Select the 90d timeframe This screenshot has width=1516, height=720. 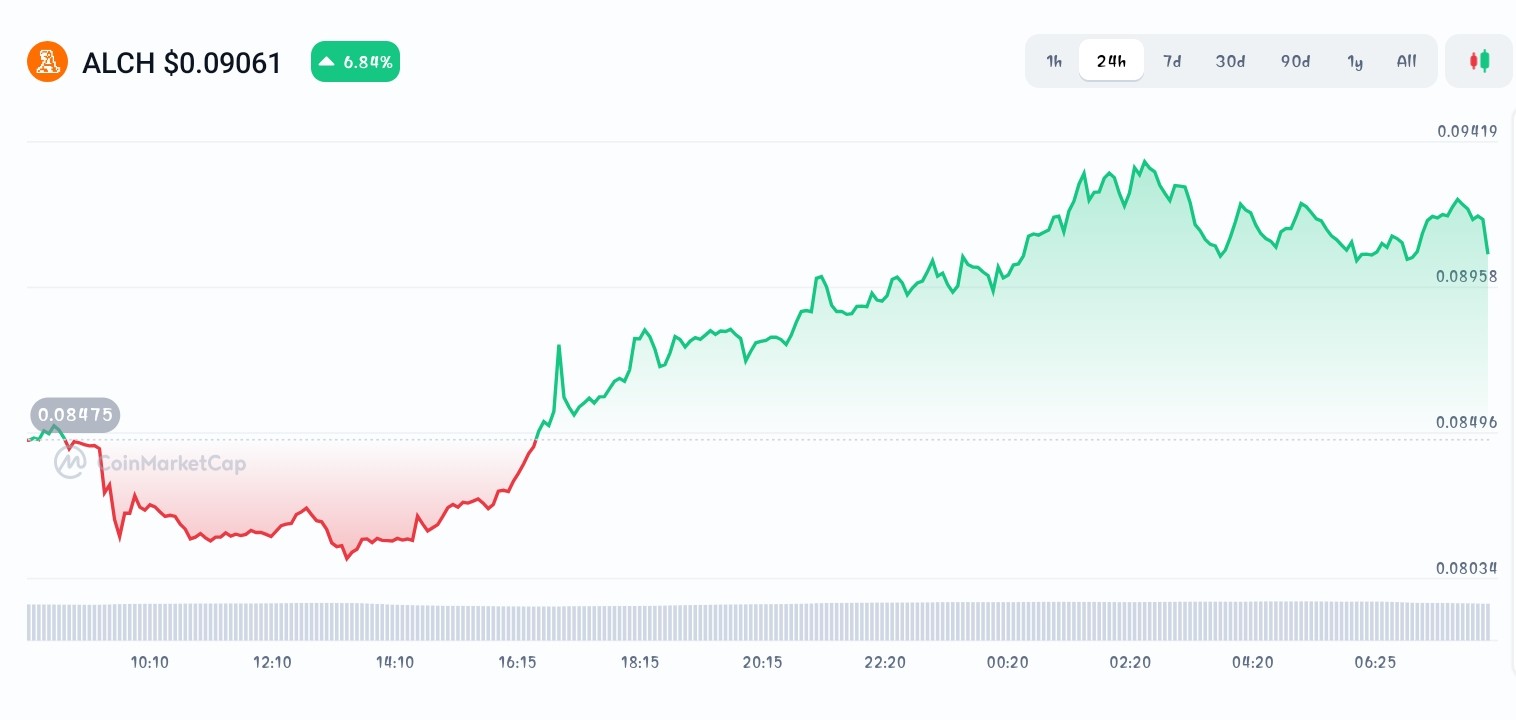1295,61
